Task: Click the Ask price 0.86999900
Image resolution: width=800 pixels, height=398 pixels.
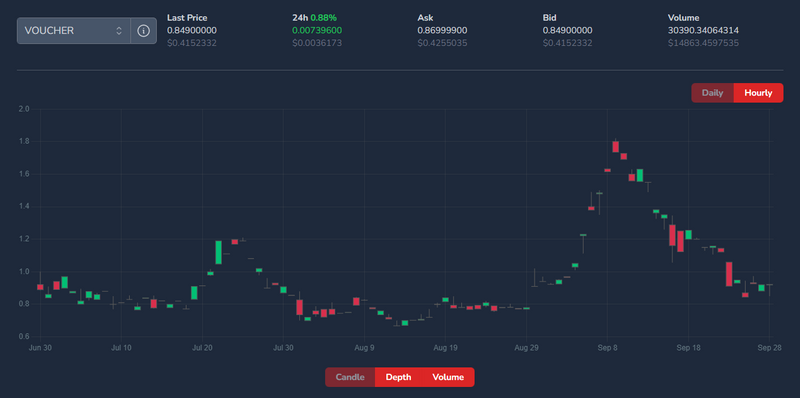Action: pos(442,31)
